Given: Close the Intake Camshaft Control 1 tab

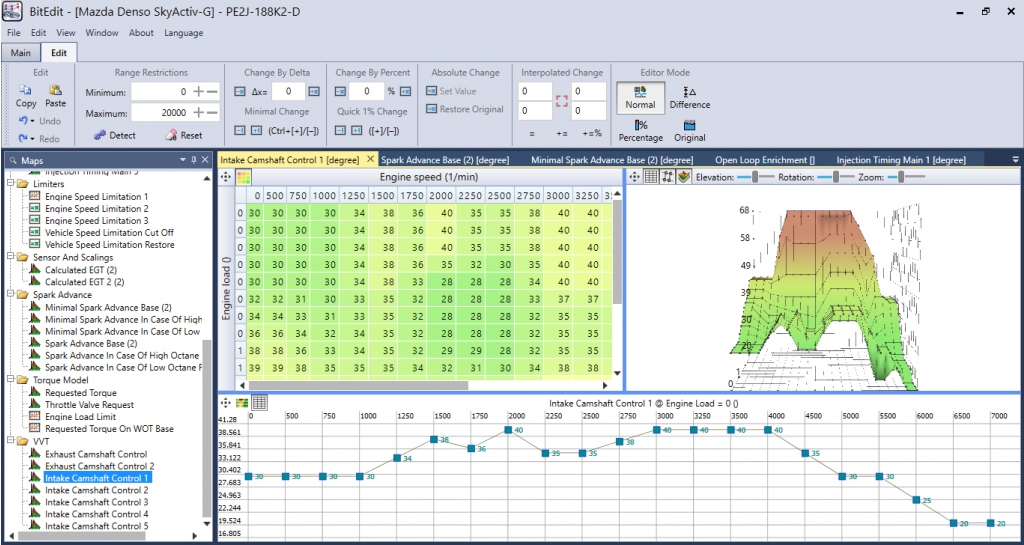Looking at the screenshot, I should click(x=370, y=159).
